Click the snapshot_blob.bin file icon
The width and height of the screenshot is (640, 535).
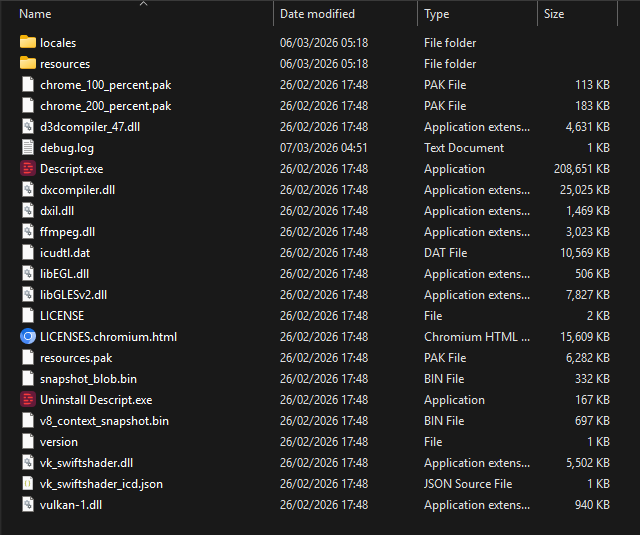click(28, 379)
